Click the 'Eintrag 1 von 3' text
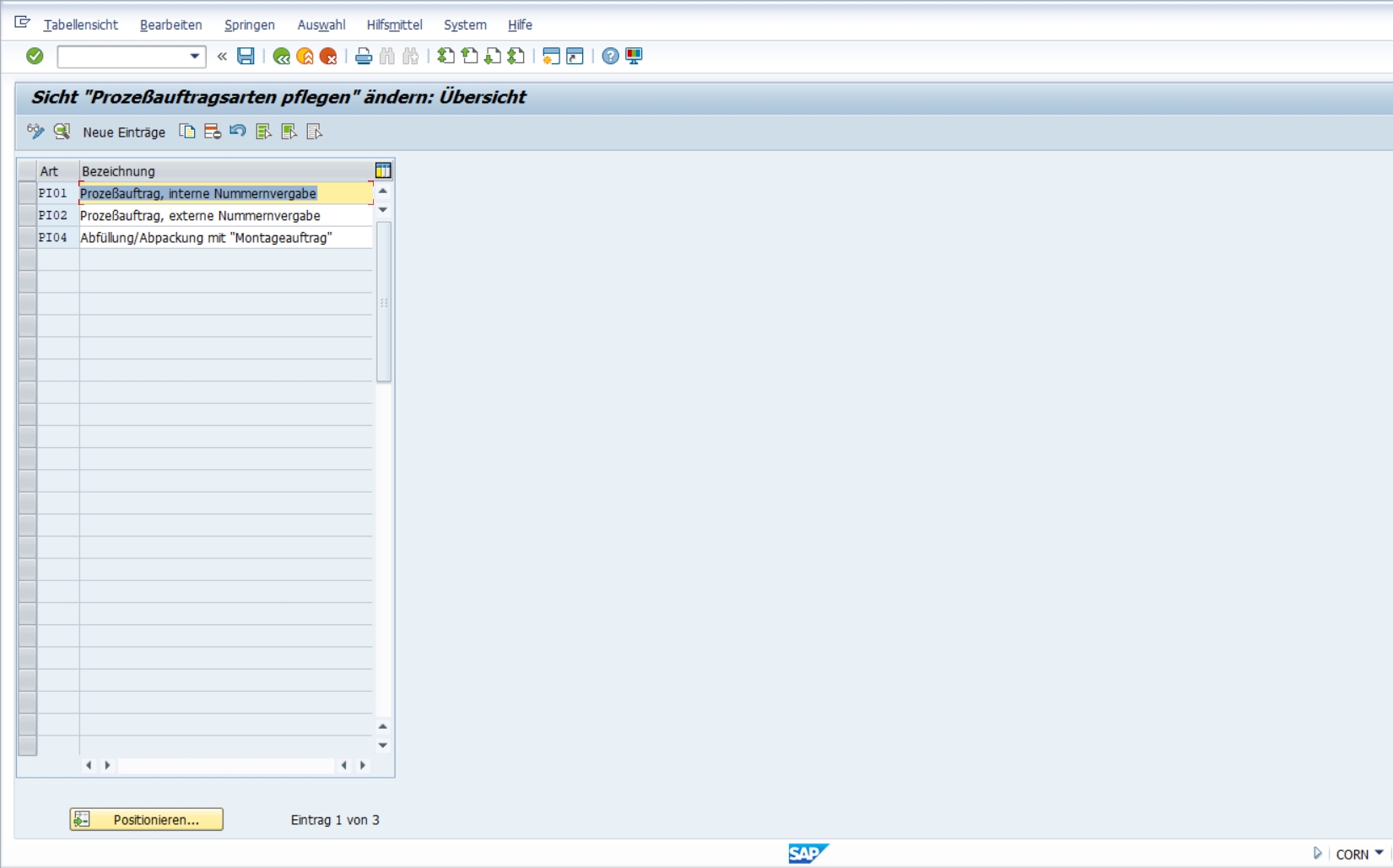Image resolution: width=1393 pixels, height=868 pixels. pyautogui.click(x=335, y=820)
